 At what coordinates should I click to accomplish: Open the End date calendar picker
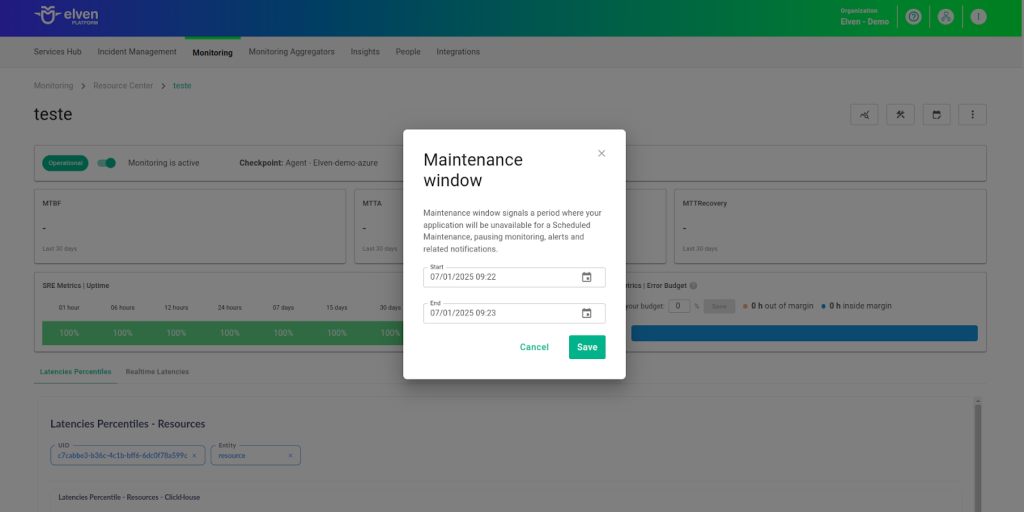pos(587,313)
